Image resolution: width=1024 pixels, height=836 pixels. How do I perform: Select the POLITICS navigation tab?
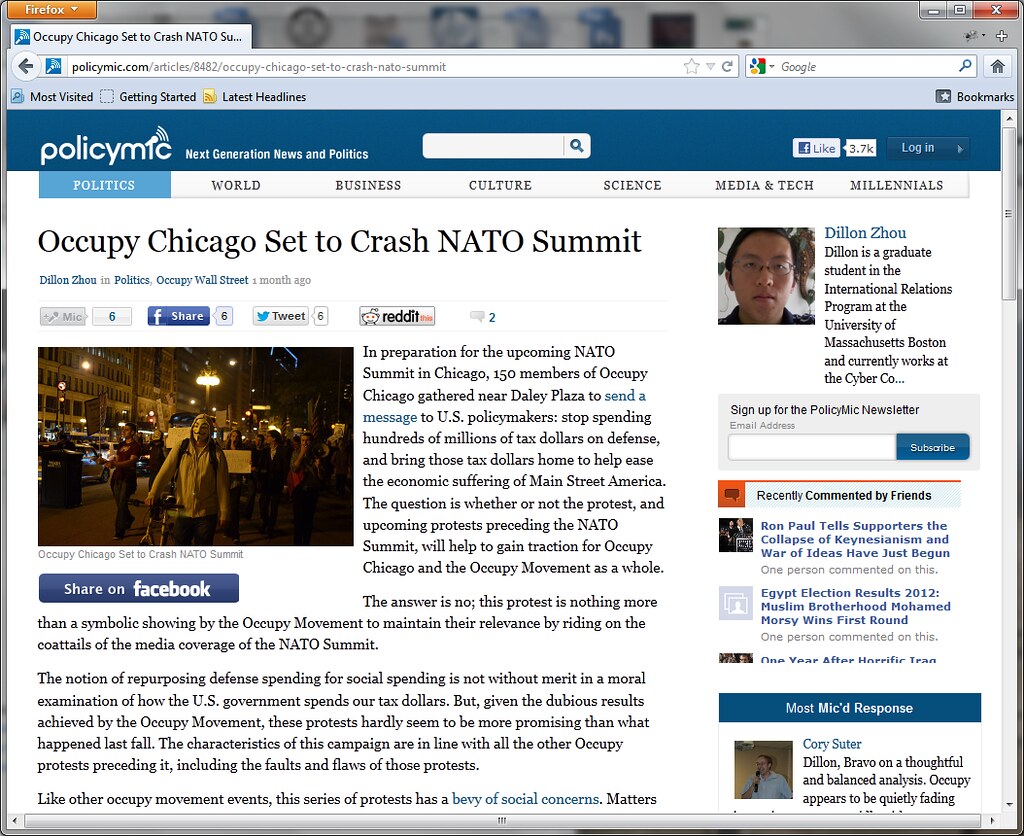104,185
